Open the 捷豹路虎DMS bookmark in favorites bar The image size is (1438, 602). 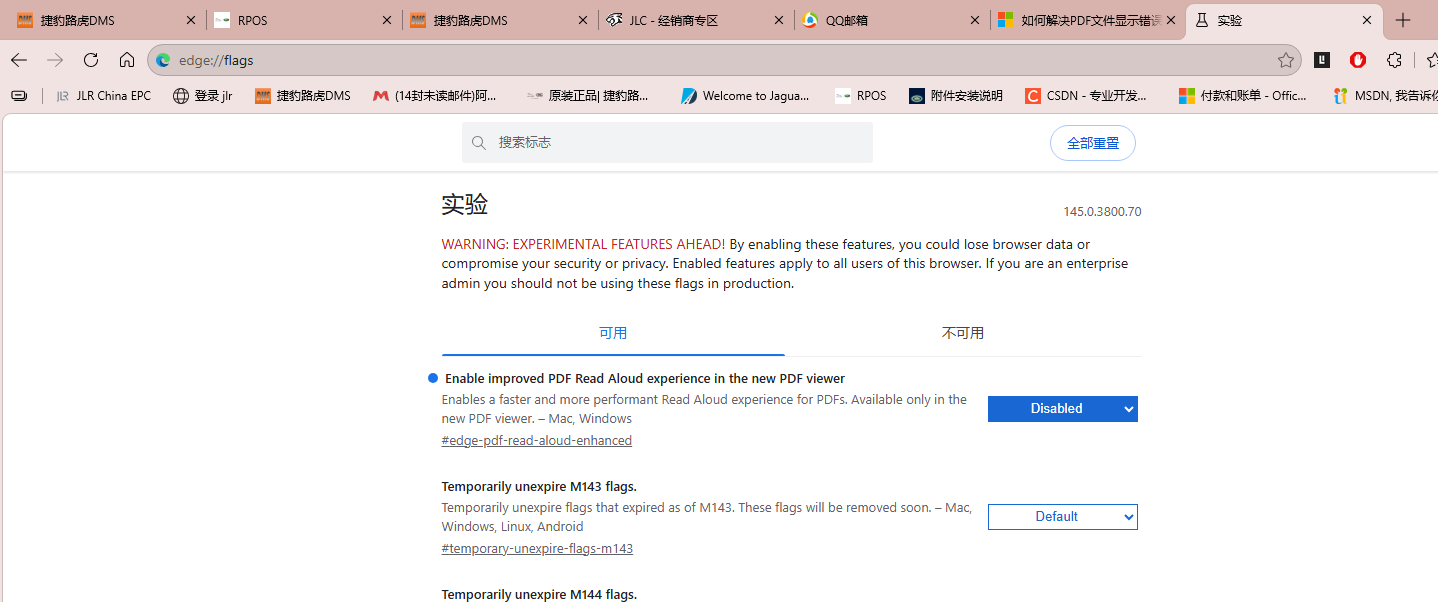[x=303, y=96]
